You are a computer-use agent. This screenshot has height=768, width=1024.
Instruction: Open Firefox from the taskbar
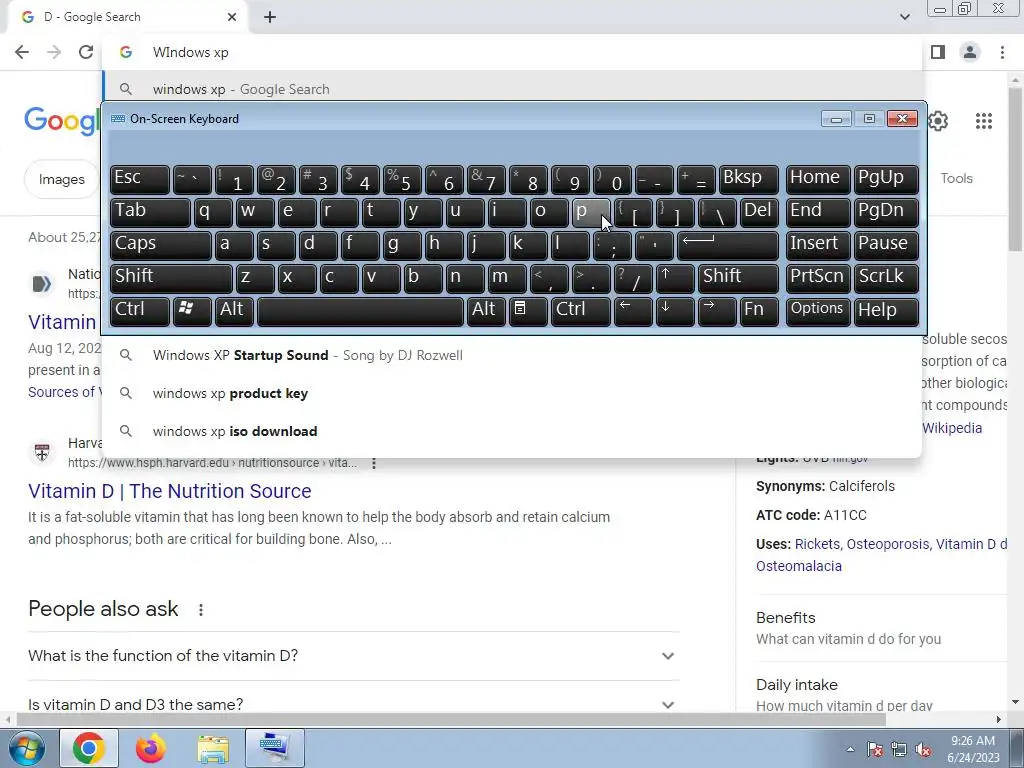[x=150, y=748]
